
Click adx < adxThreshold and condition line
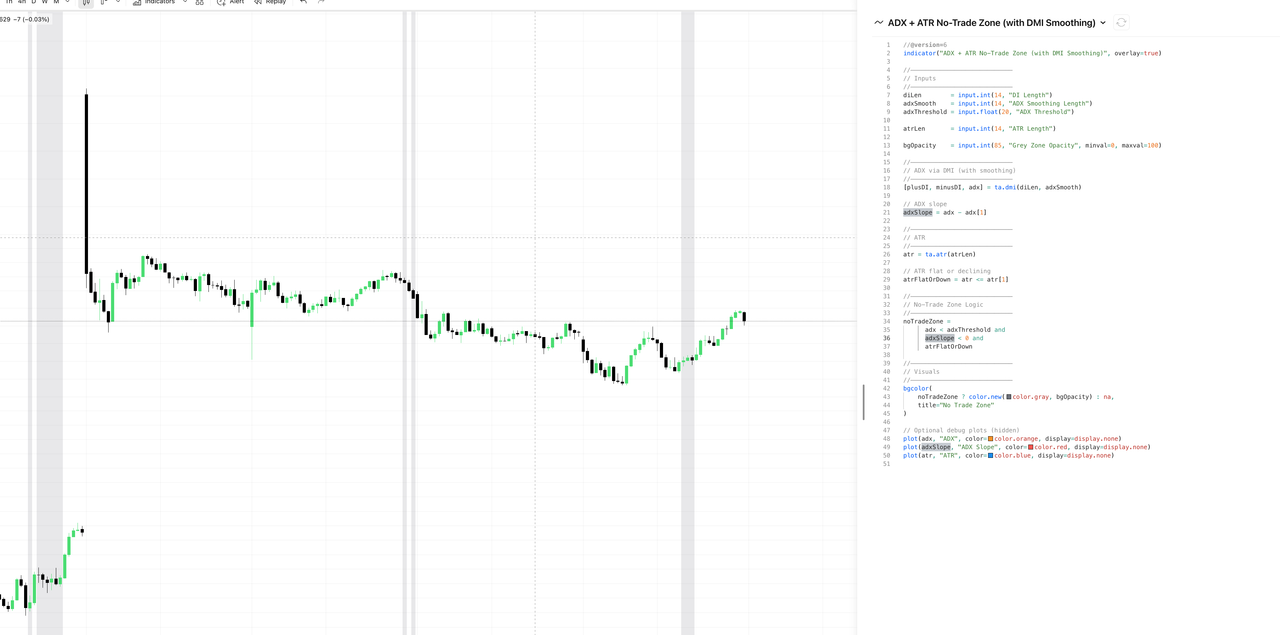coord(965,330)
